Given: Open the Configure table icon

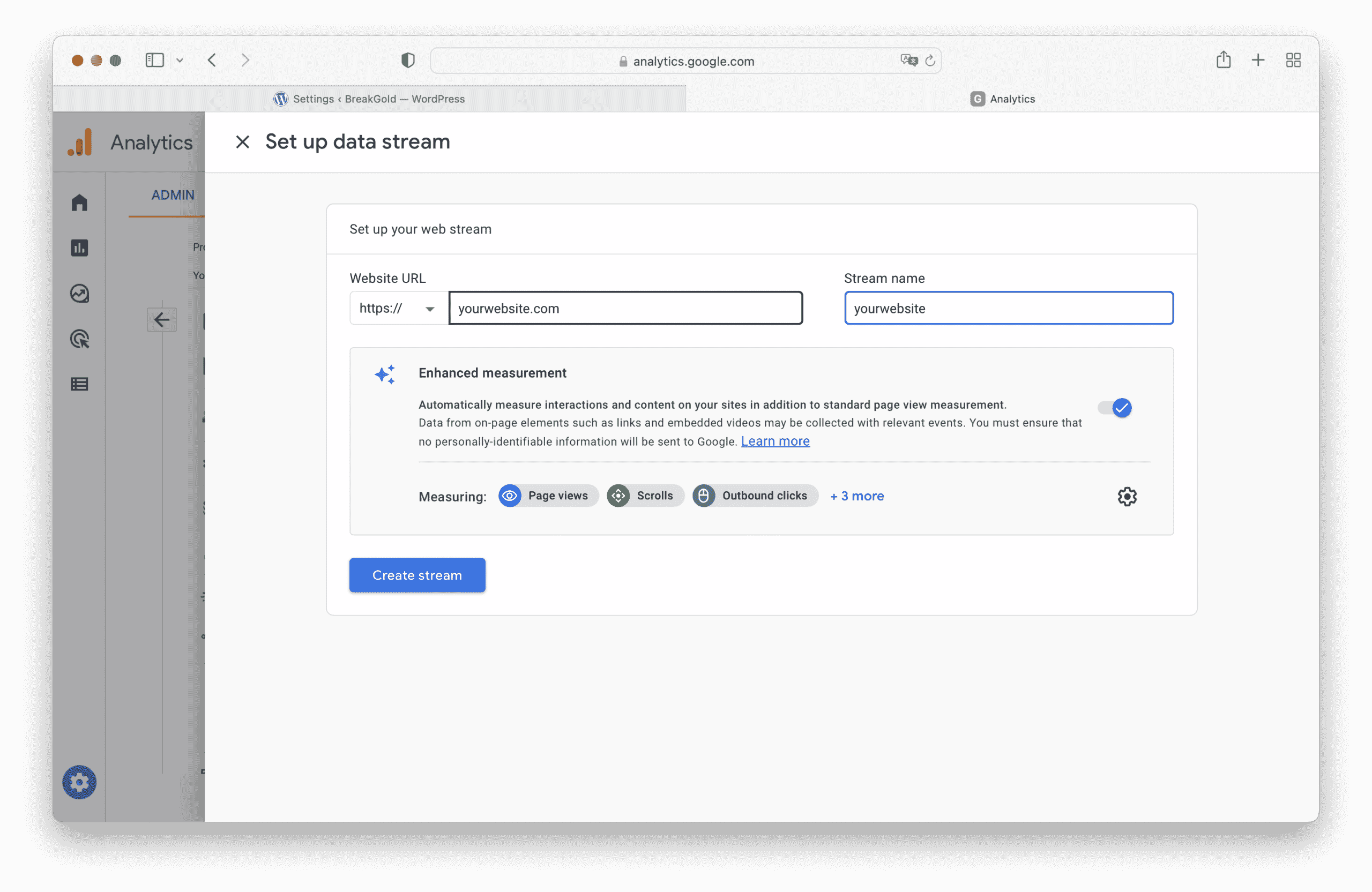Looking at the screenshot, I should pos(79,384).
